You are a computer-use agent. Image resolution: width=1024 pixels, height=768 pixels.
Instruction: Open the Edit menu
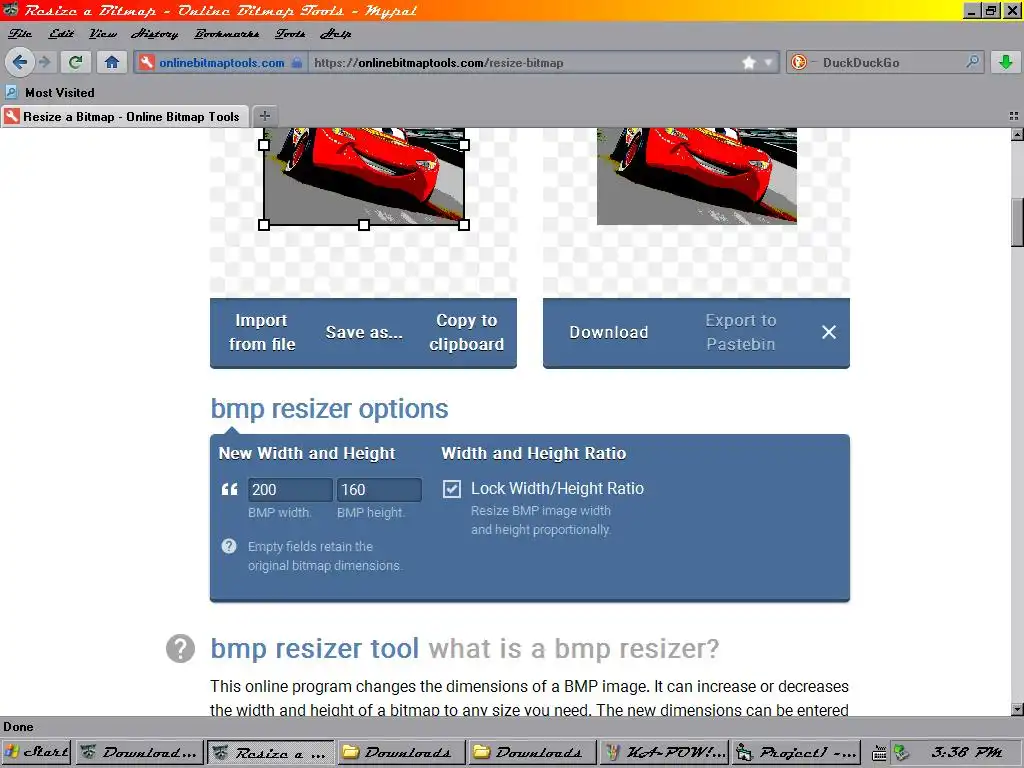61,33
